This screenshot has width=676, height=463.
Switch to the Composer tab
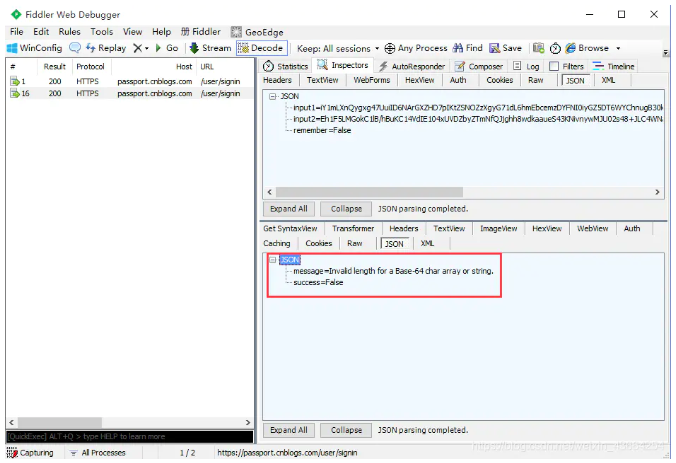[x=479, y=66]
